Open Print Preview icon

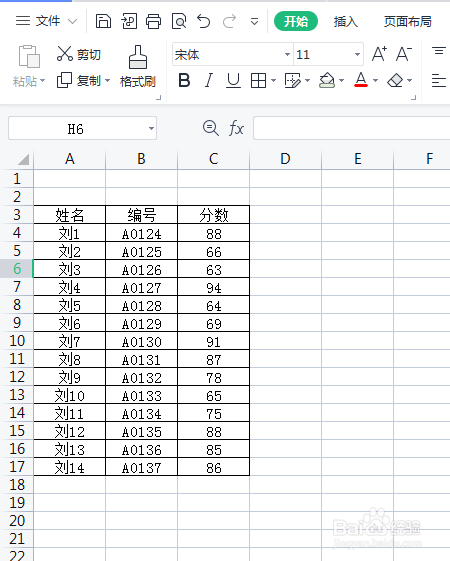point(179,21)
